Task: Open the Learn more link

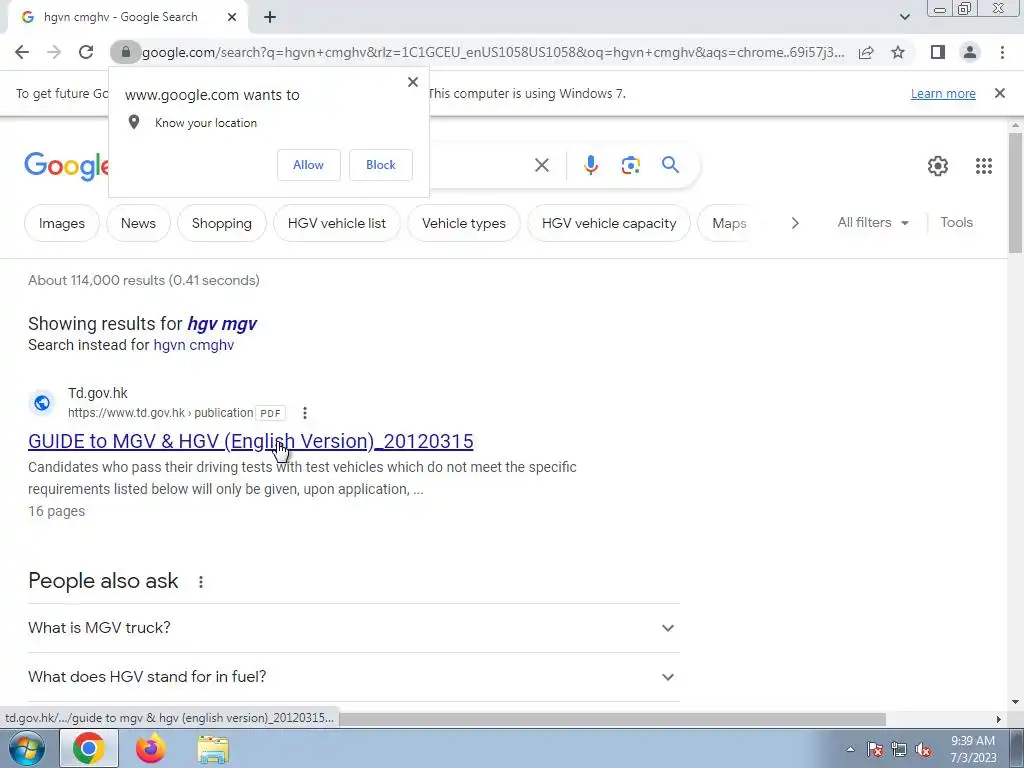Action: click(x=943, y=93)
